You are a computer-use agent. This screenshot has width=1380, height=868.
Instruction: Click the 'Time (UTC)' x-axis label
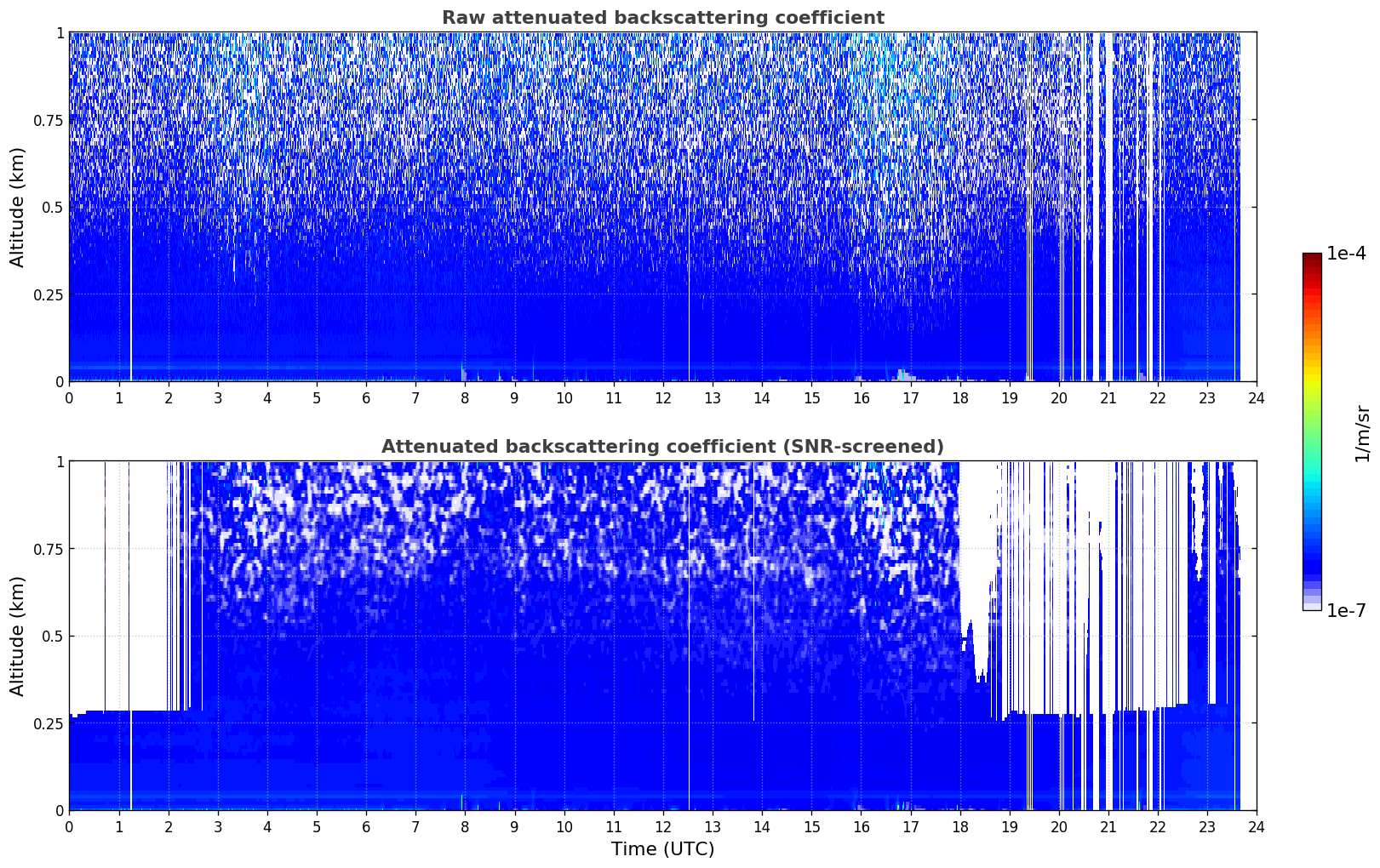click(x=662, y=849)
